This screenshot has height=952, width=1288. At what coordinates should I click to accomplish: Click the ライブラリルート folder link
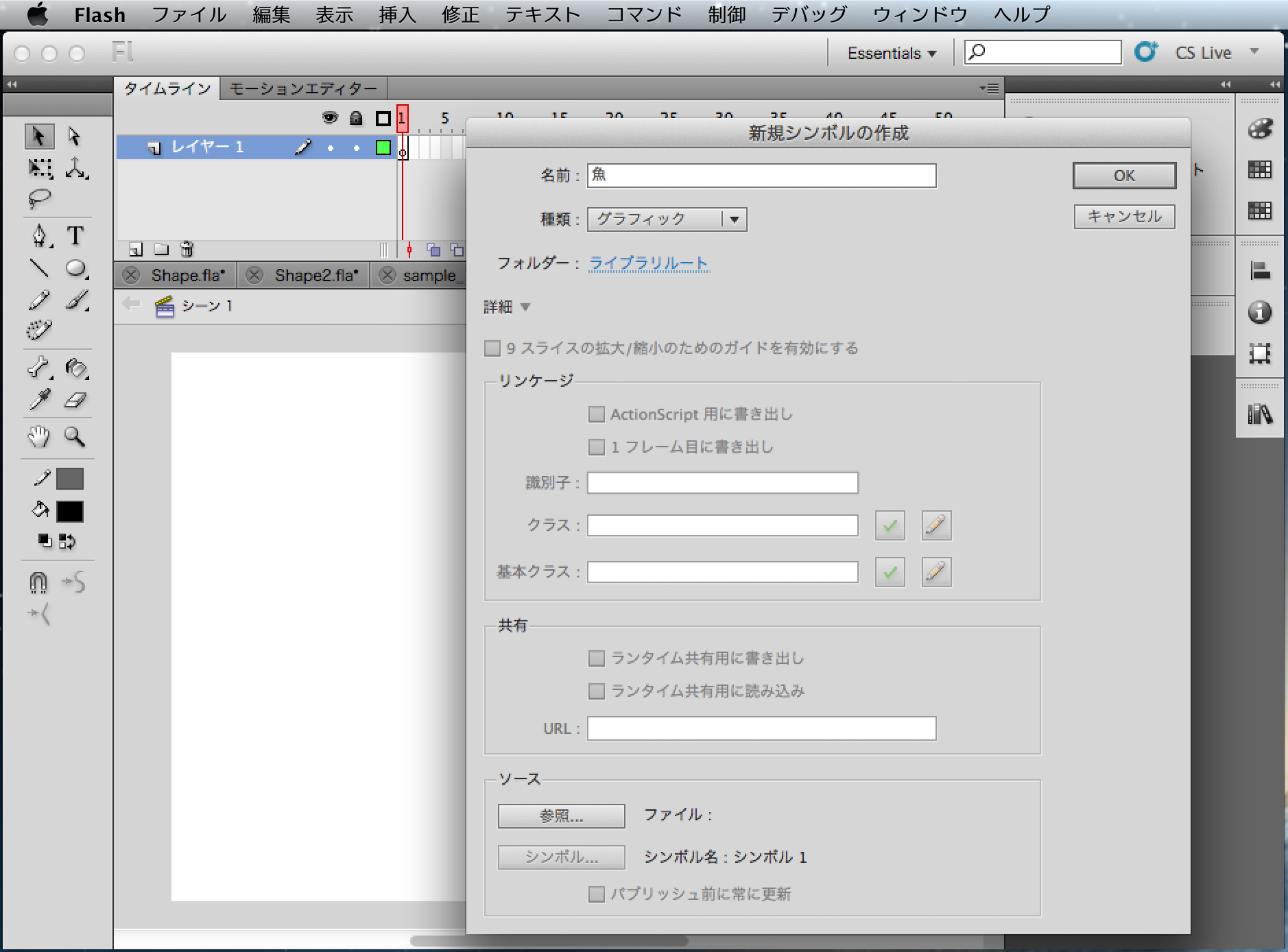648,263
